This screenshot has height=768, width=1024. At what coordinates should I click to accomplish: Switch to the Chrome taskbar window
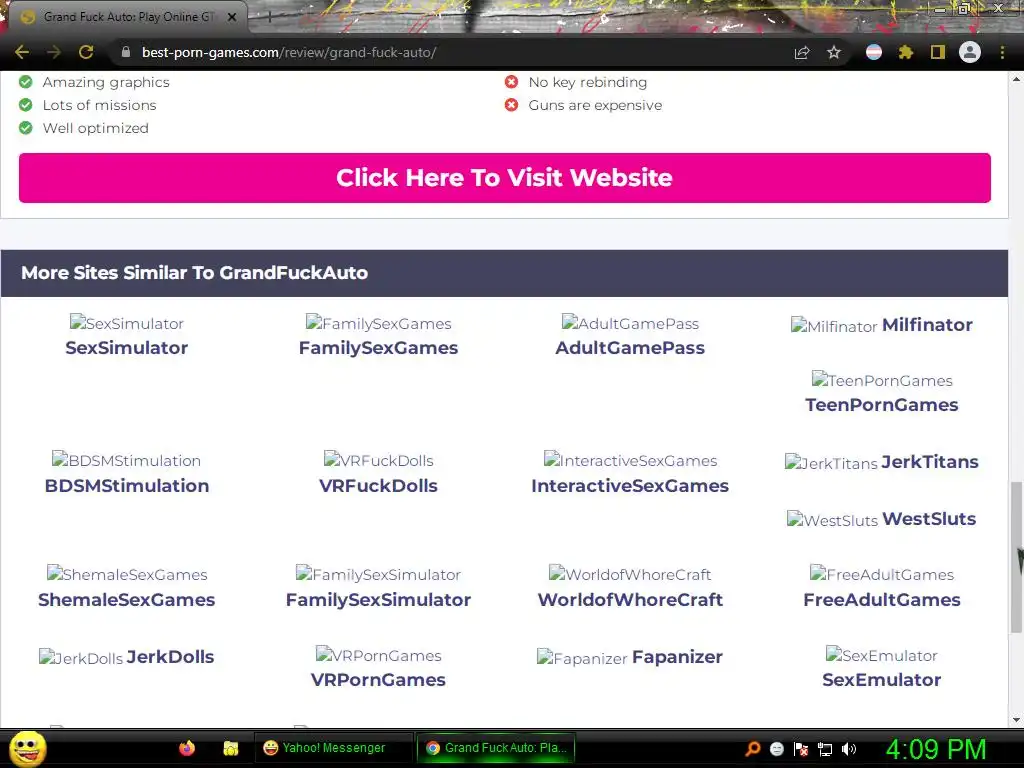click(496, 748)
